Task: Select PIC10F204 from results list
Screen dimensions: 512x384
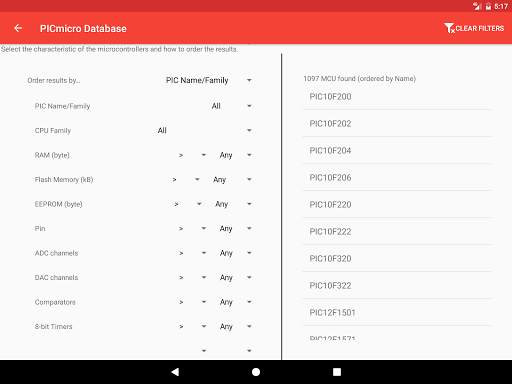Action: 397,151
